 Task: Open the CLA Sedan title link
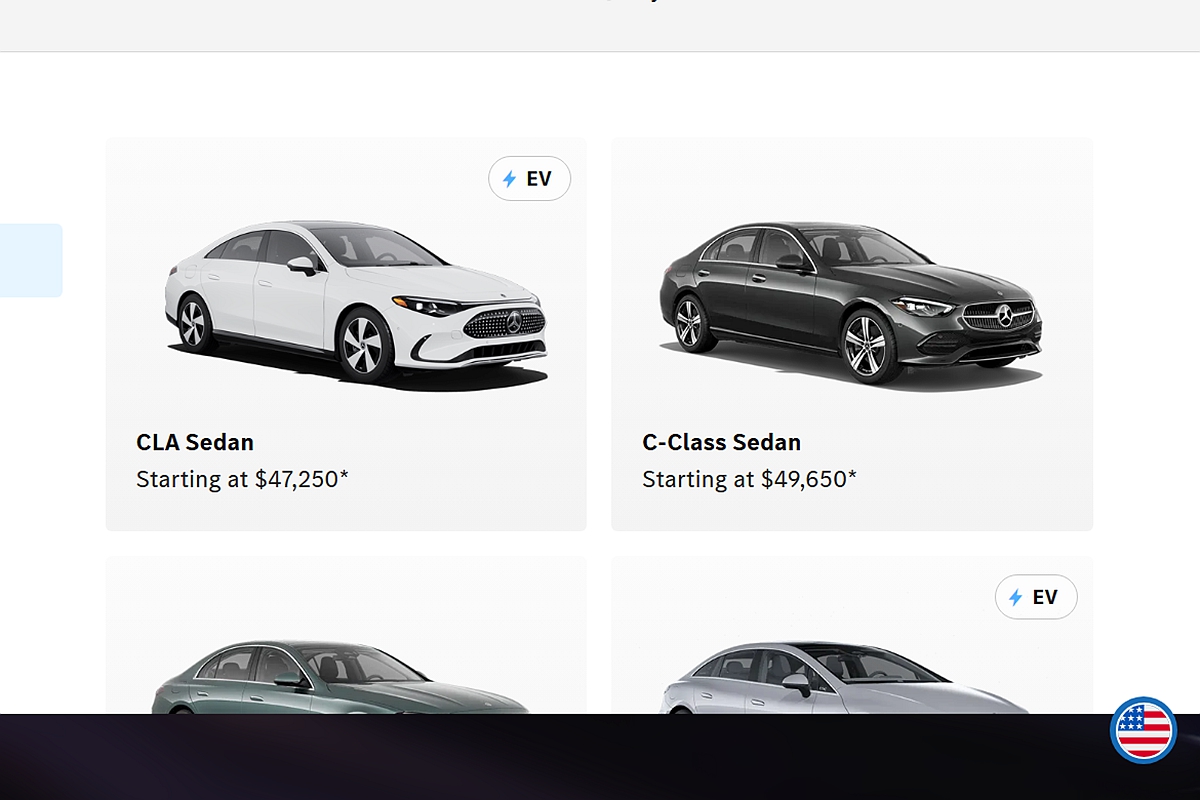coord(195,442)
